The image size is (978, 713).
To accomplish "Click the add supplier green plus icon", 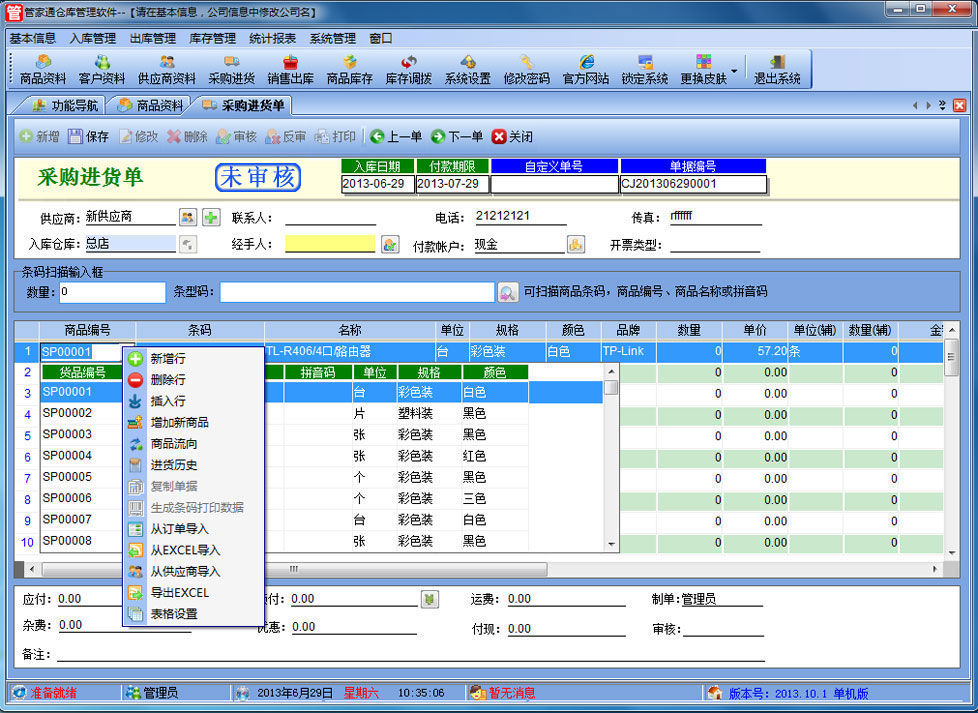I will (211, 217).
